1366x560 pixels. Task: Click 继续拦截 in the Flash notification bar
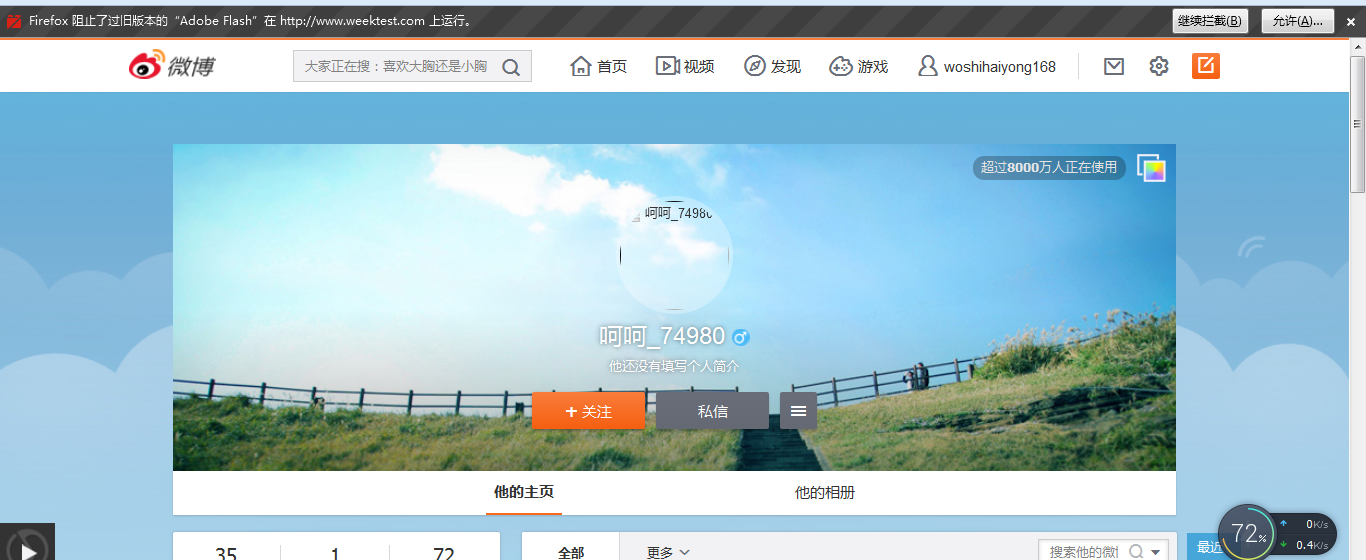[x=1210, y=21]
